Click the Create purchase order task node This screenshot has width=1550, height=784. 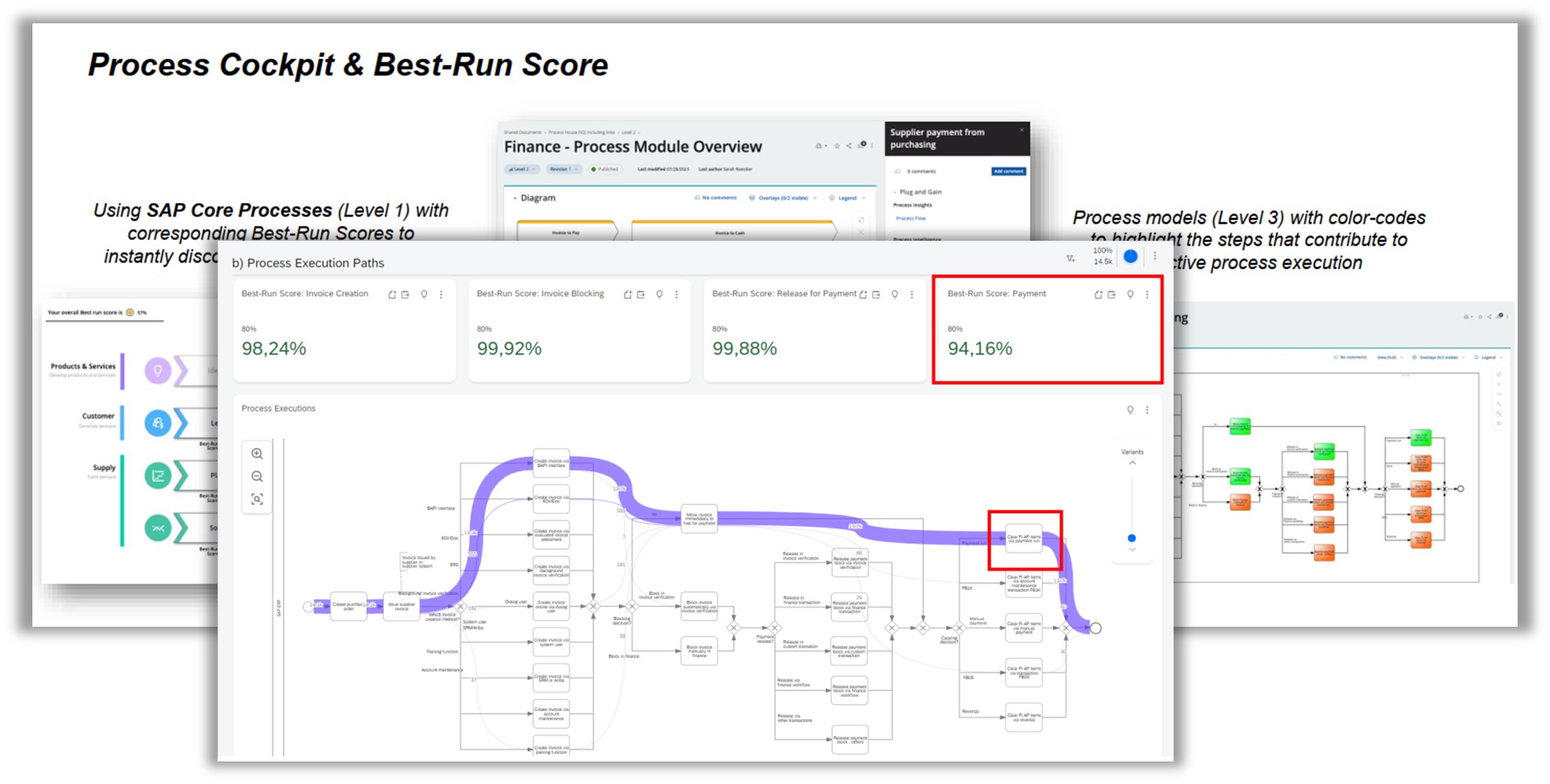click(x=349, y=606)
